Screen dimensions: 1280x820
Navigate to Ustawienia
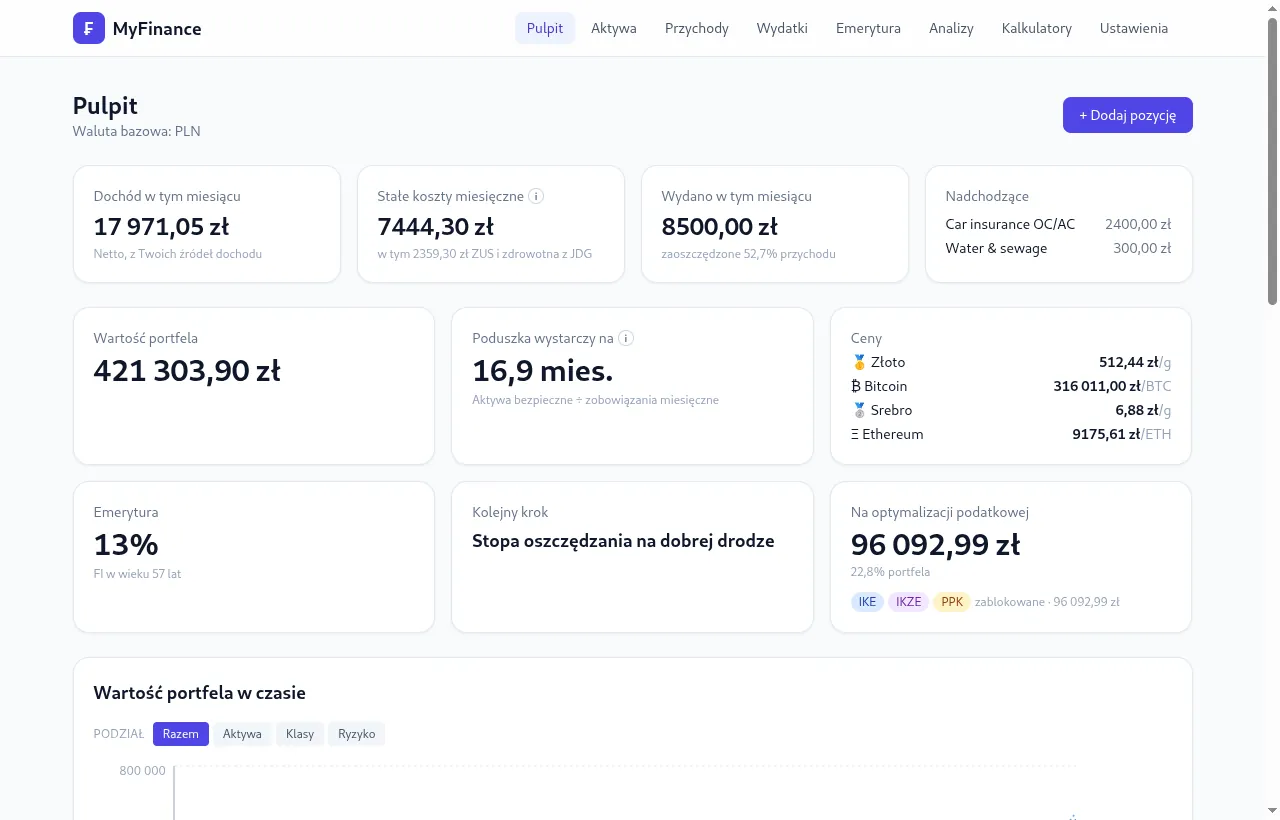point(1134,28)
